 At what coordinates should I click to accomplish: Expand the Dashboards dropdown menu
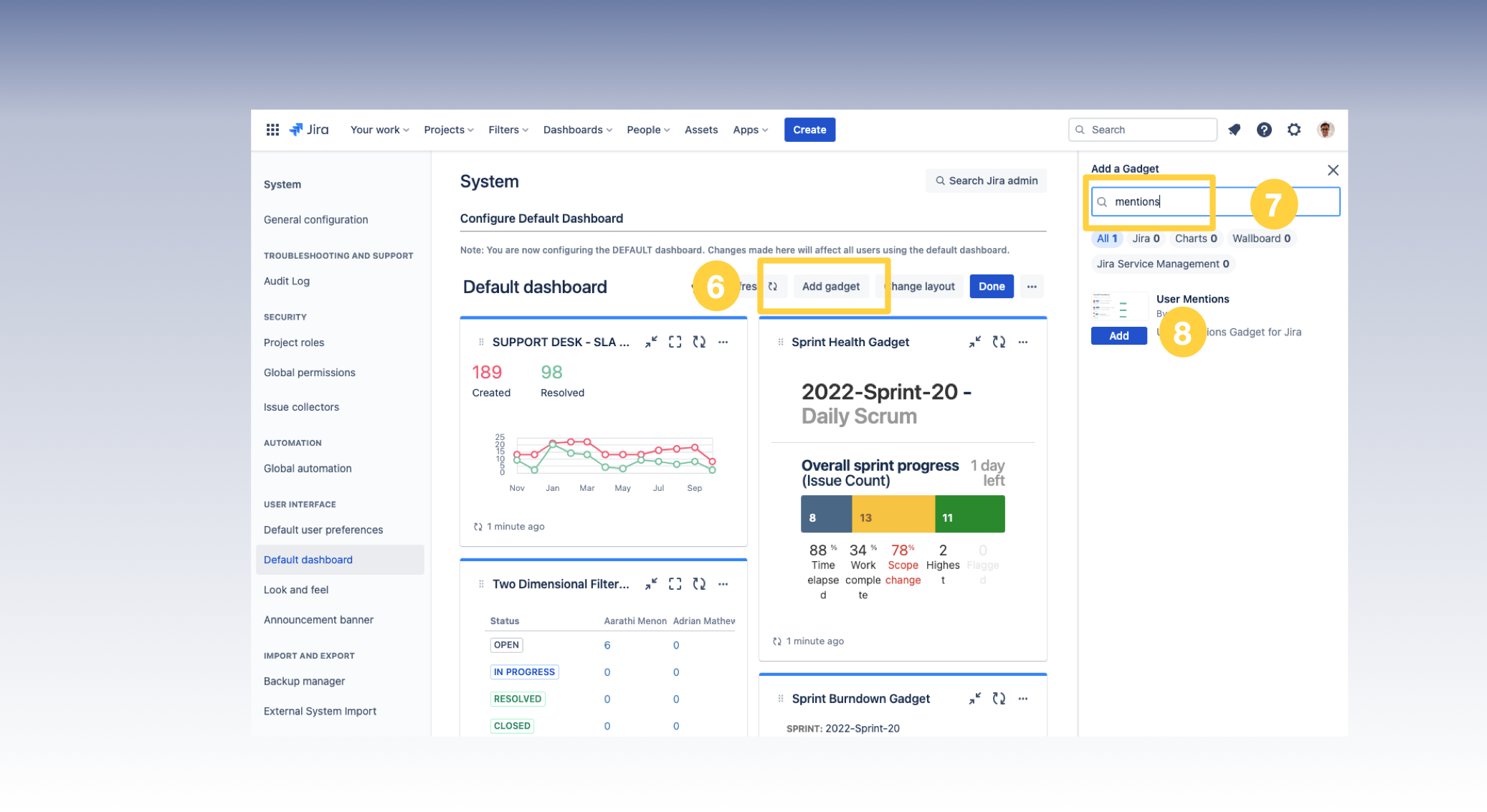point(577,130)
